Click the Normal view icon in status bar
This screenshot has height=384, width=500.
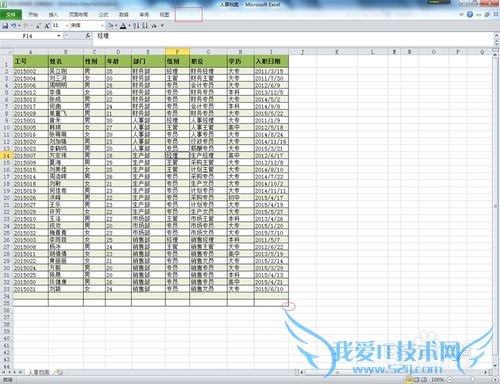tap(408, 379)
